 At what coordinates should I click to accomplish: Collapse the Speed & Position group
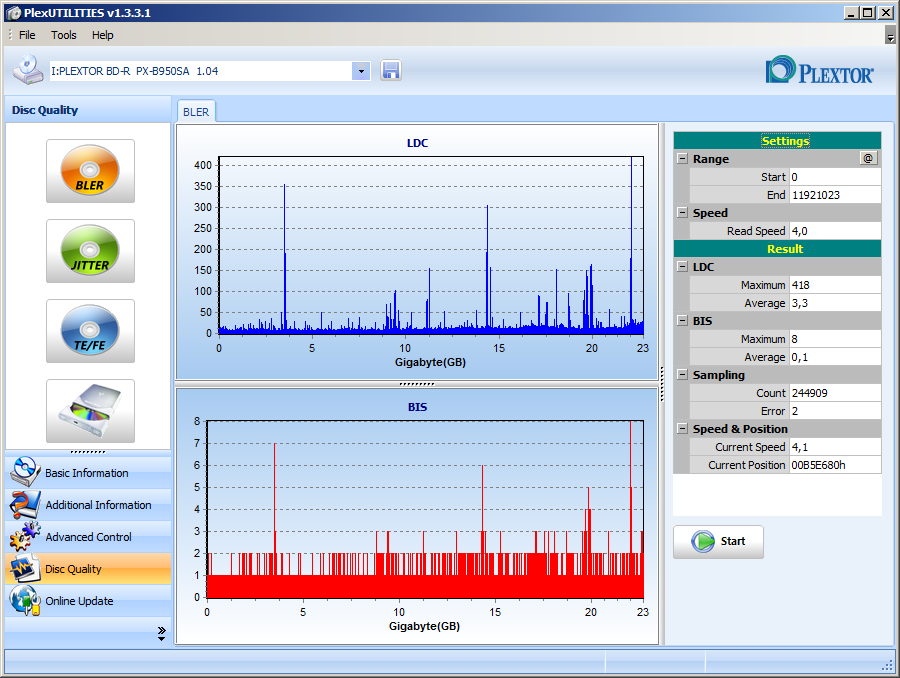tap(682, 428)
